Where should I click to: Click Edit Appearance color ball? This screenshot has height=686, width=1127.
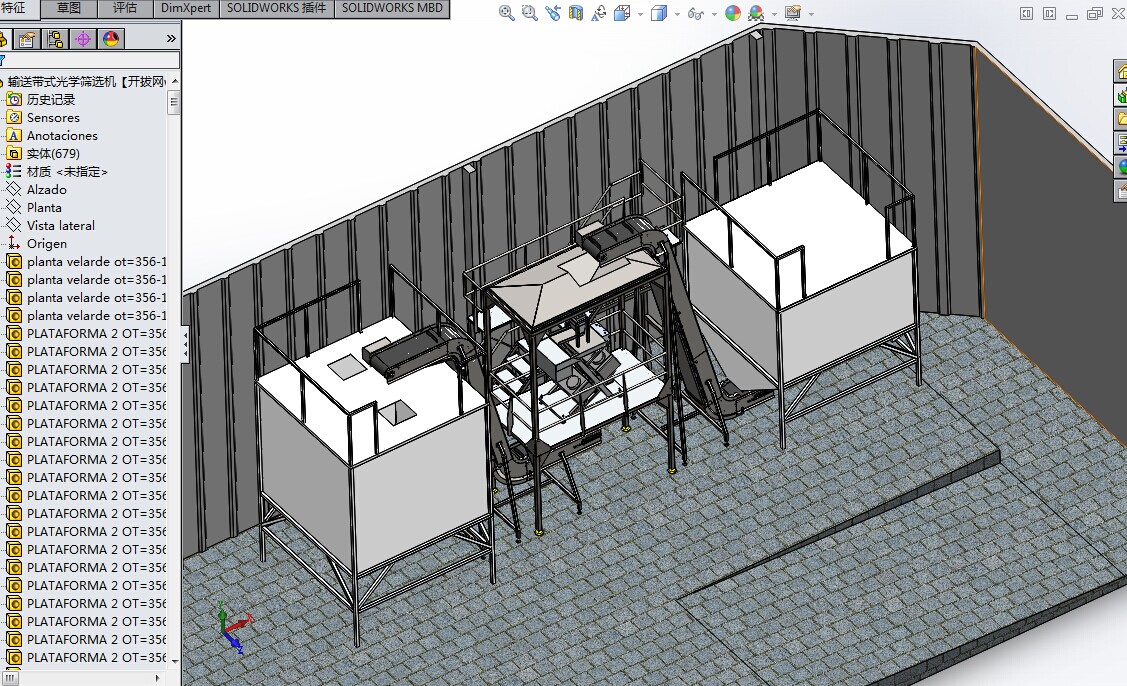(732, 13)
